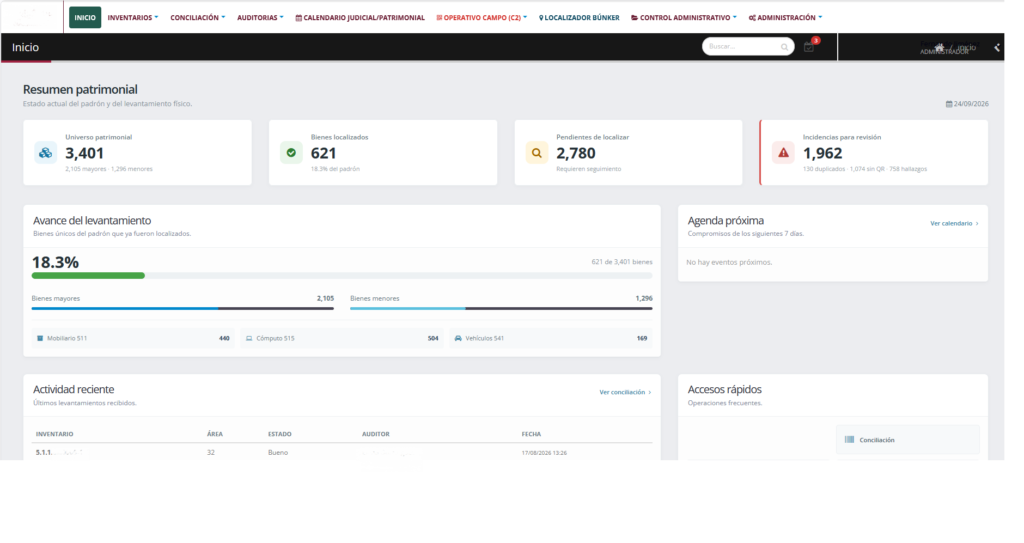
Task: Click the Mobiliario 511 icon
Action: pos(40,338)
